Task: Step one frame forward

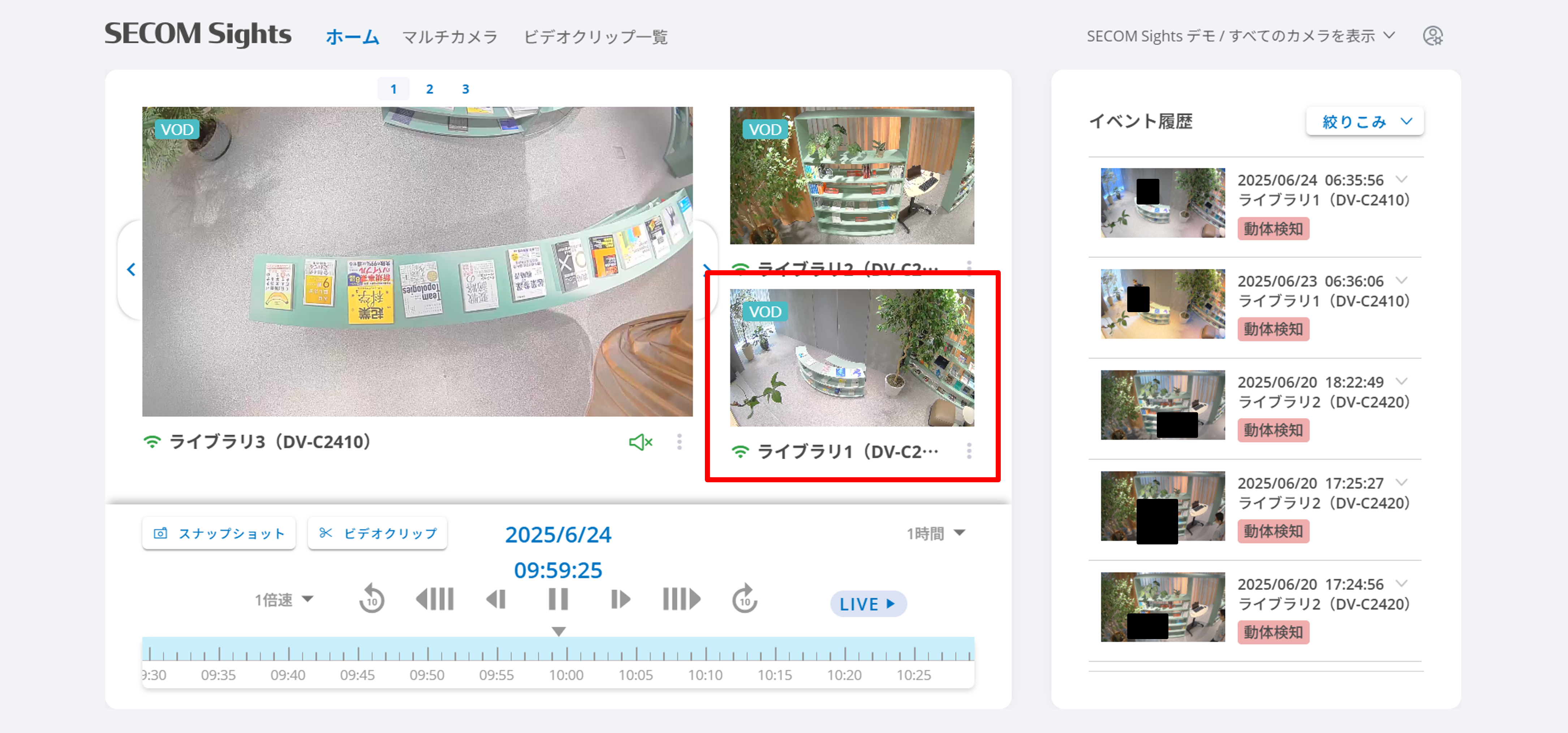Action: 620,599
